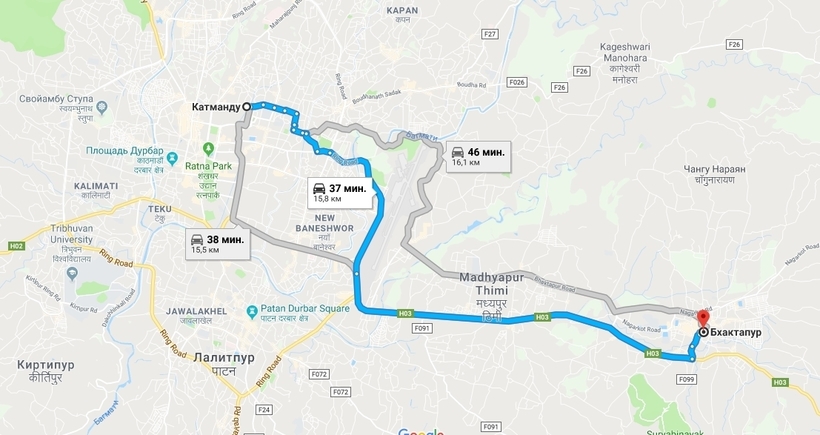
Task: Select the Чангу Нараян place label
Action: [714, 169]
